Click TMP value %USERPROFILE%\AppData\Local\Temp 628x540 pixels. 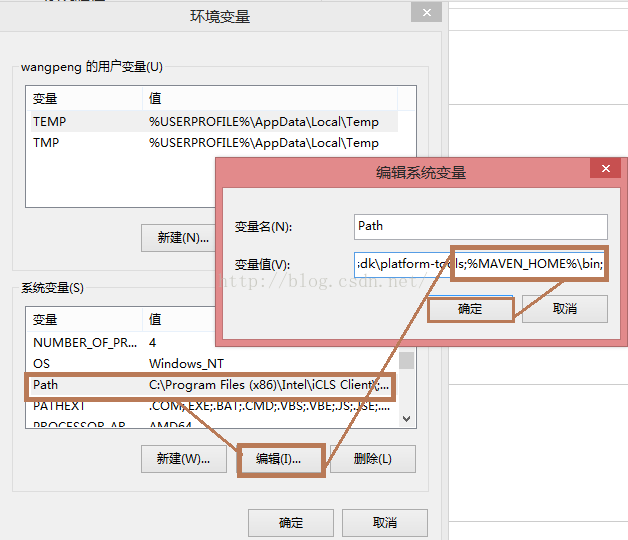[x=264, y=143]
